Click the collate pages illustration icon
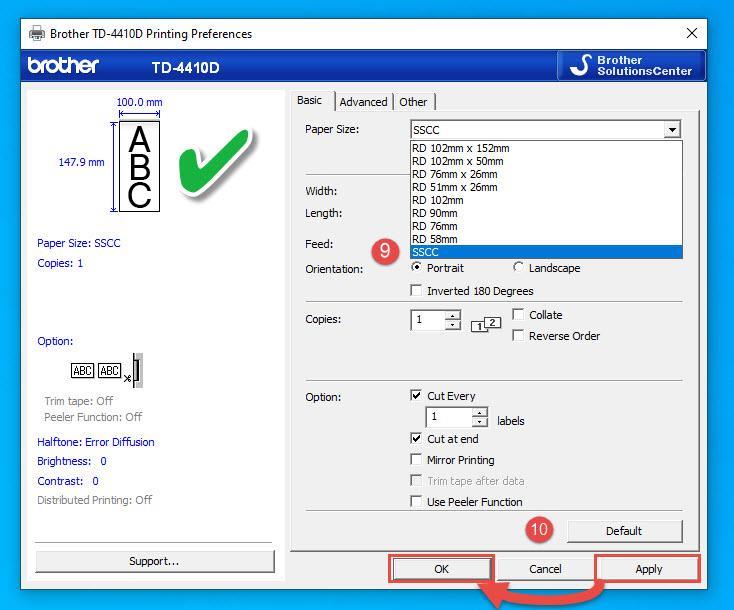The width and height of the screenshot is (734, 610). tap(486, 324)
